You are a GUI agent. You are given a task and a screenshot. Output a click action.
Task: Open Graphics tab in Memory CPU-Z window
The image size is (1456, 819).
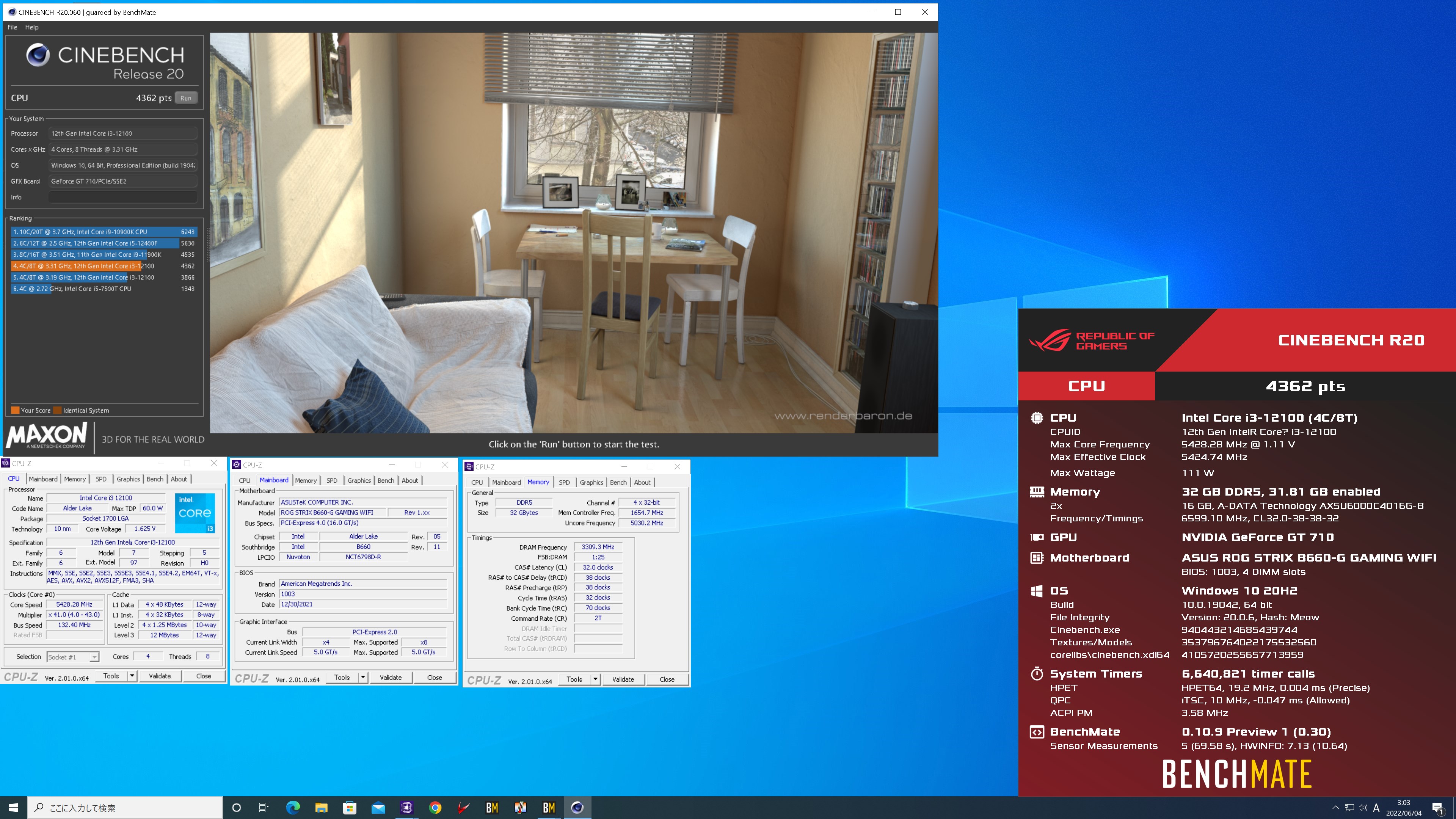coord(591,482)
